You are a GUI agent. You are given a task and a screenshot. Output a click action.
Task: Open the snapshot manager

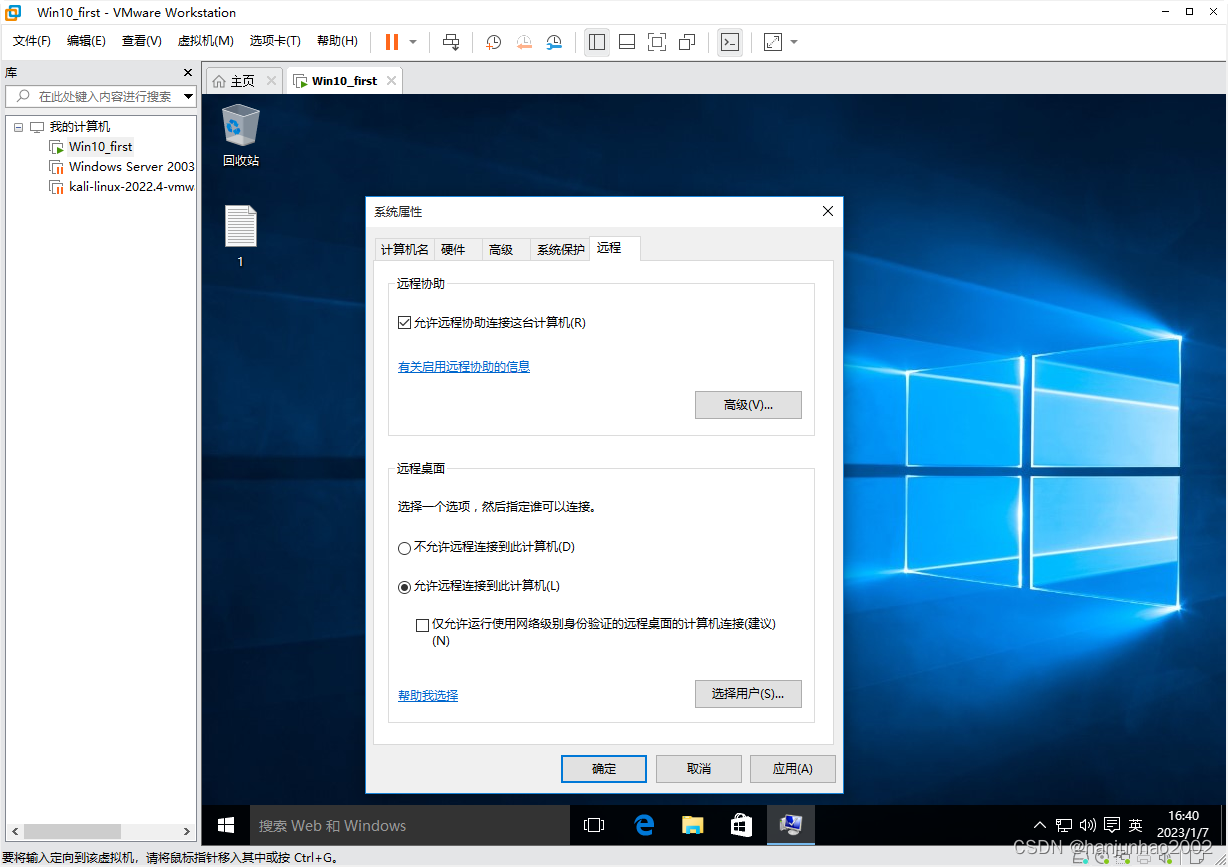[554, 42]
